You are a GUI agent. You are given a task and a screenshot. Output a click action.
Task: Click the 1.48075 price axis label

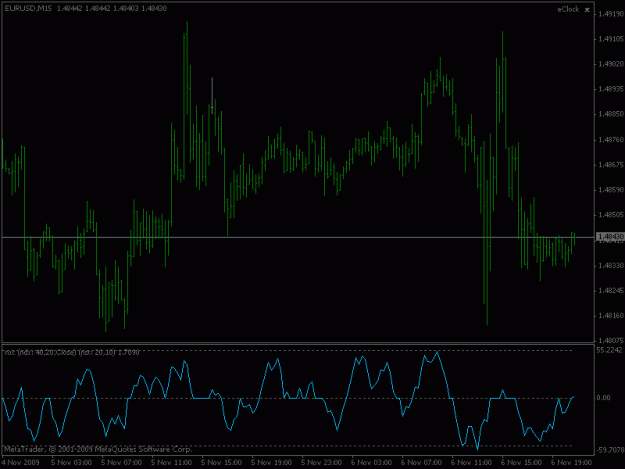click(x=611, y=341)
